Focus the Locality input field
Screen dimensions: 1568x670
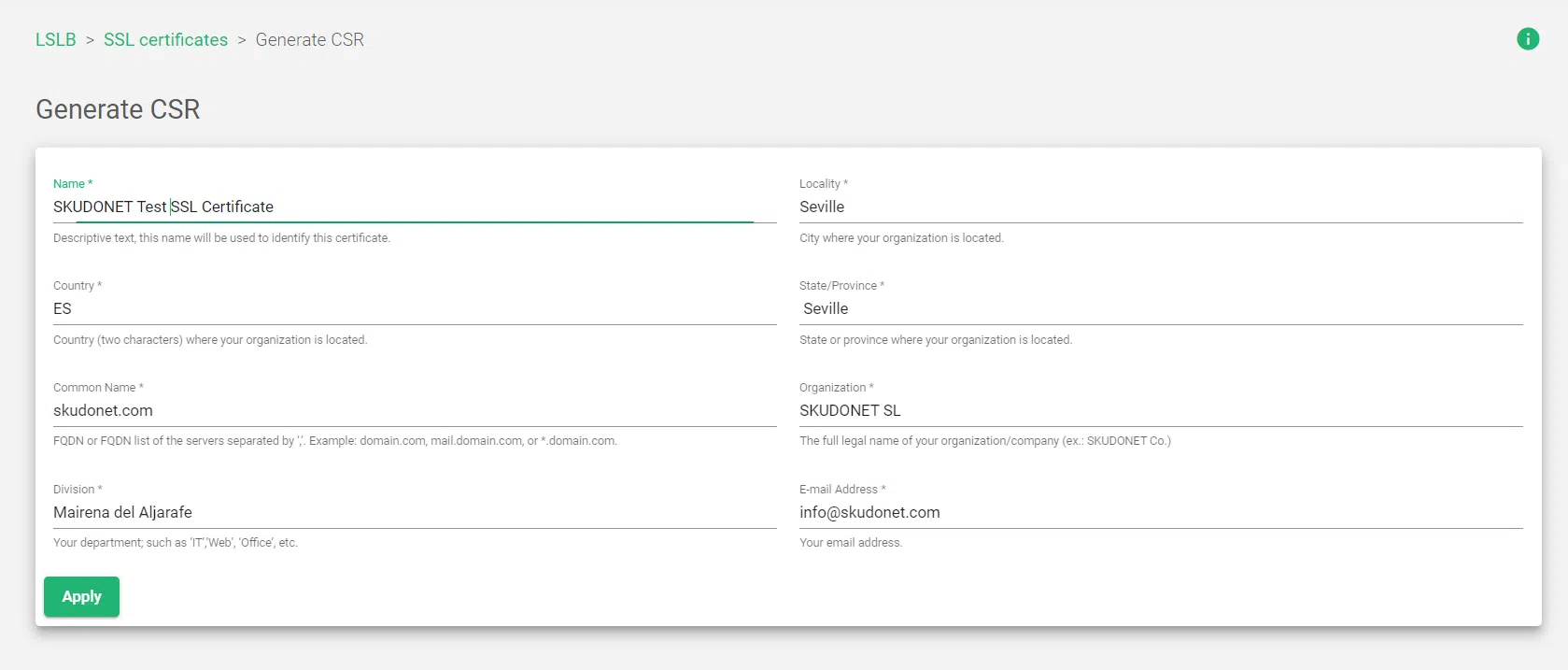coord(1161,207)
